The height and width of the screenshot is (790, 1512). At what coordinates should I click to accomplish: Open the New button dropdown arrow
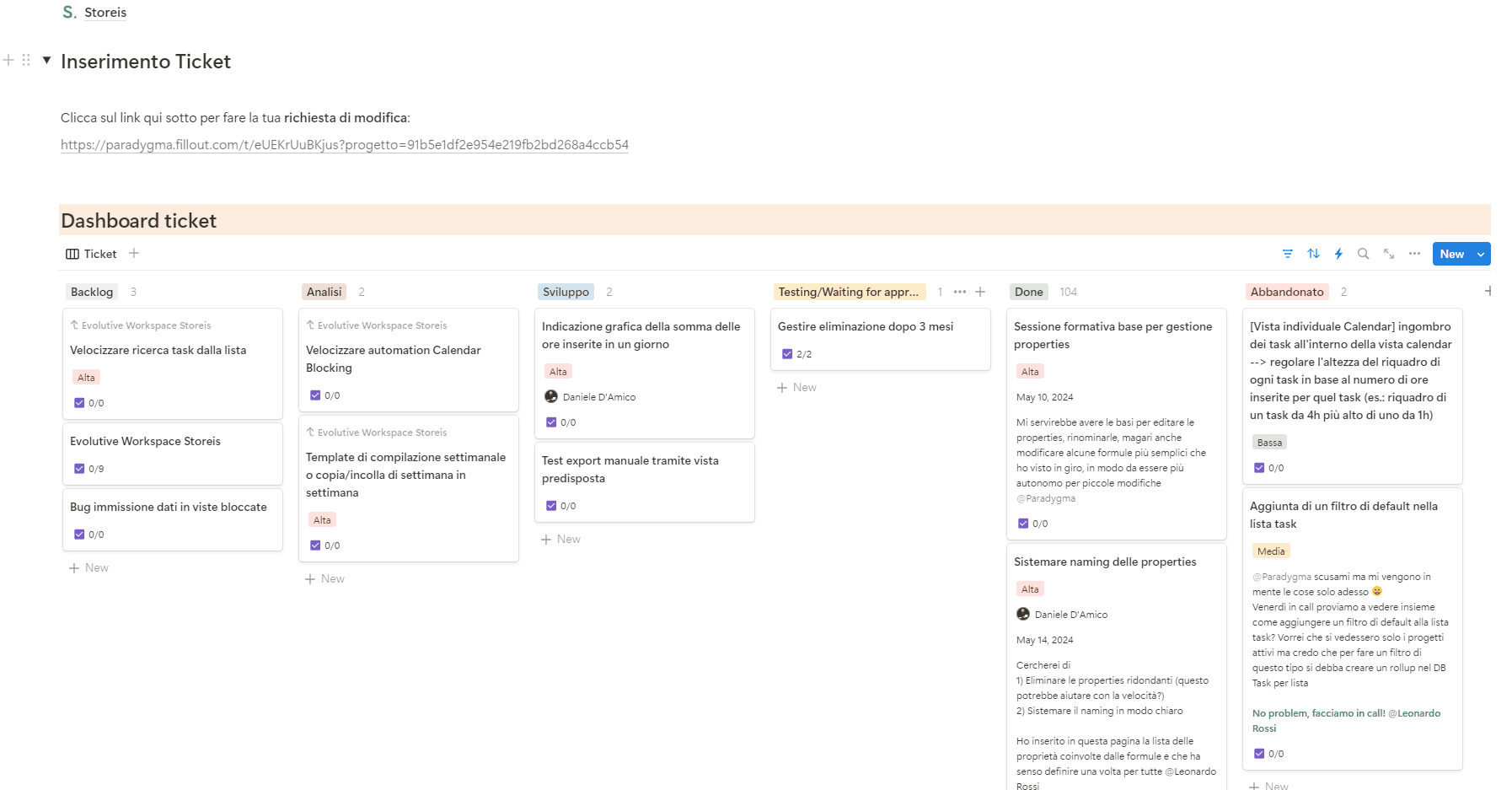click(x=1481, y=253)
